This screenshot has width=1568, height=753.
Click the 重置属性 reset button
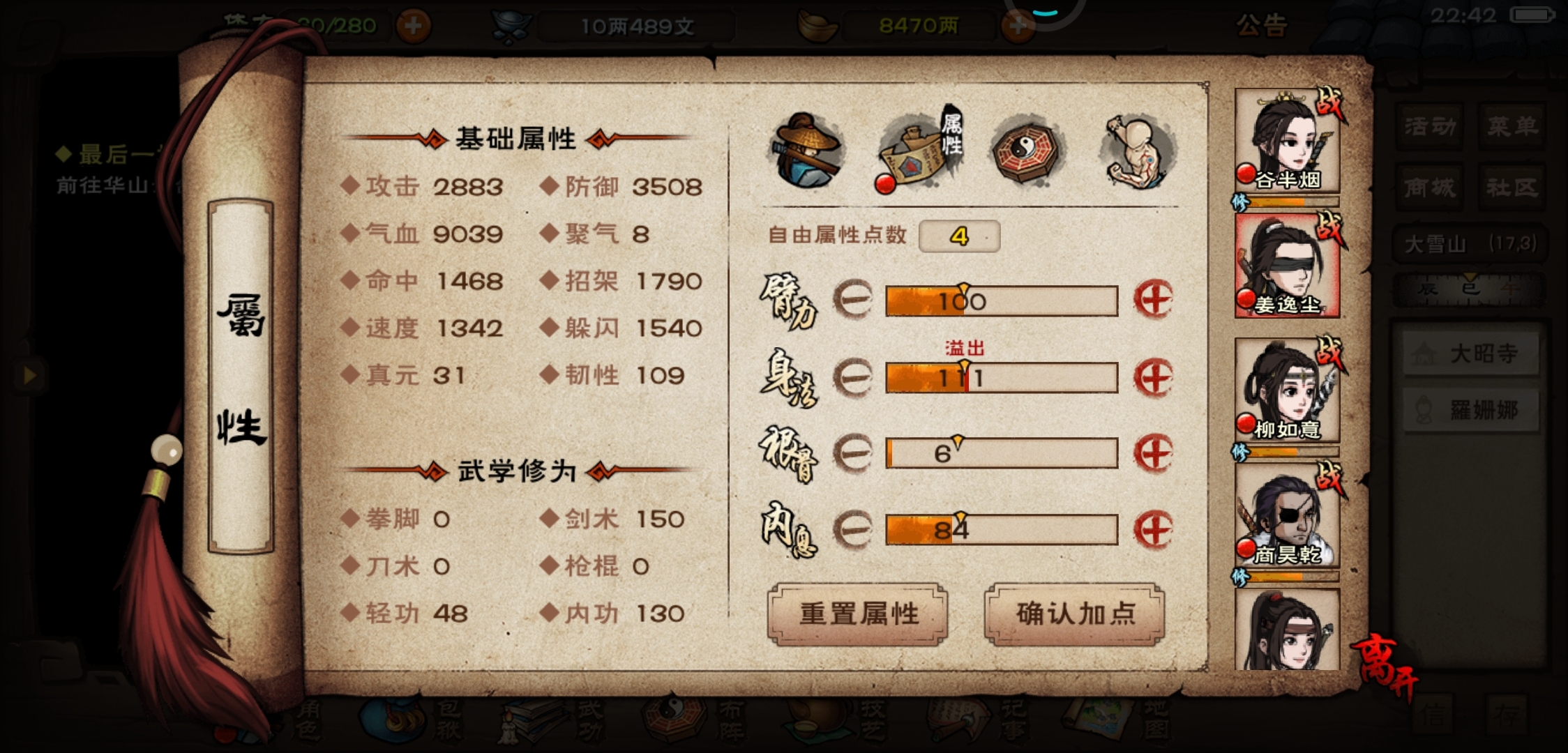pos(858,614)
